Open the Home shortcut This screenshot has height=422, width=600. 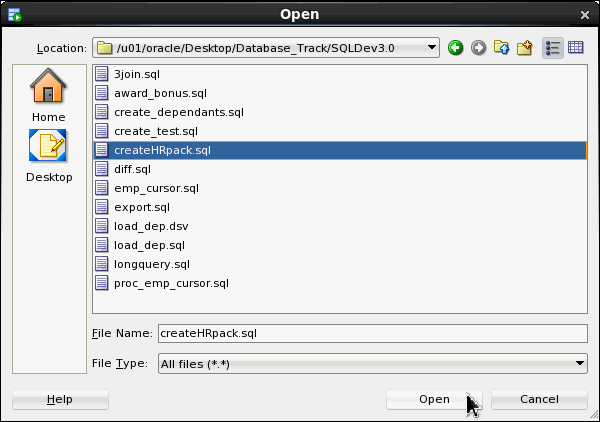coord(49,95)
